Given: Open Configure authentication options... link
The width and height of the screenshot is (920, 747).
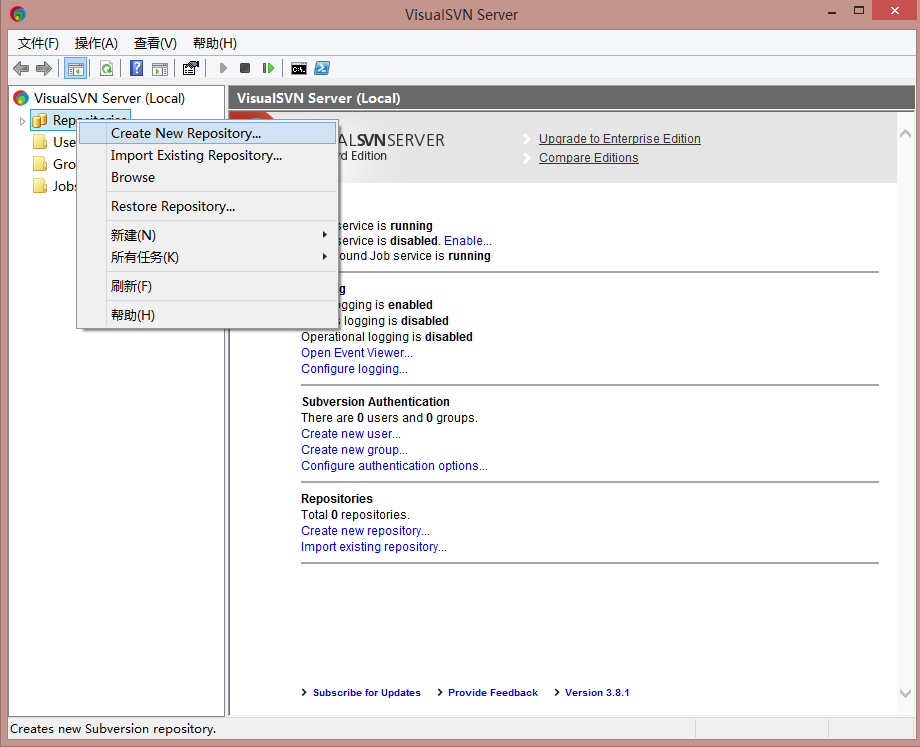Looking at the screenshot, I should [394, 465].
